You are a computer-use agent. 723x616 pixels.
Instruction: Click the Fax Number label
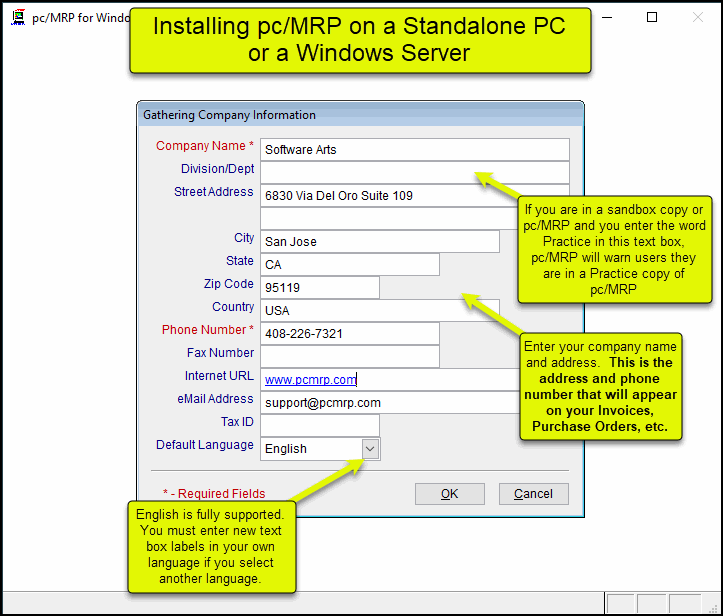220,353
